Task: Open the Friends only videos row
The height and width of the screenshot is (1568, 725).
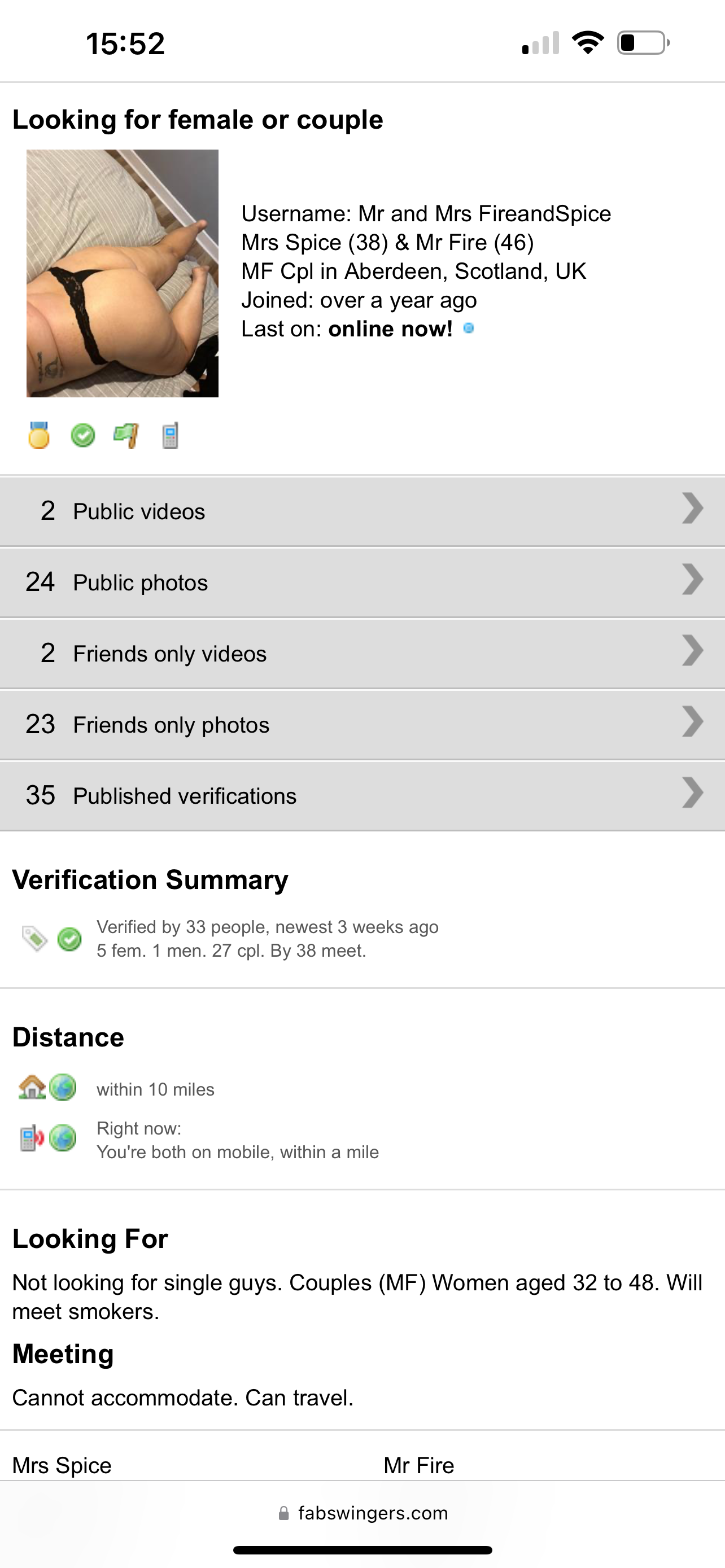Action: (x=362, y=653)
